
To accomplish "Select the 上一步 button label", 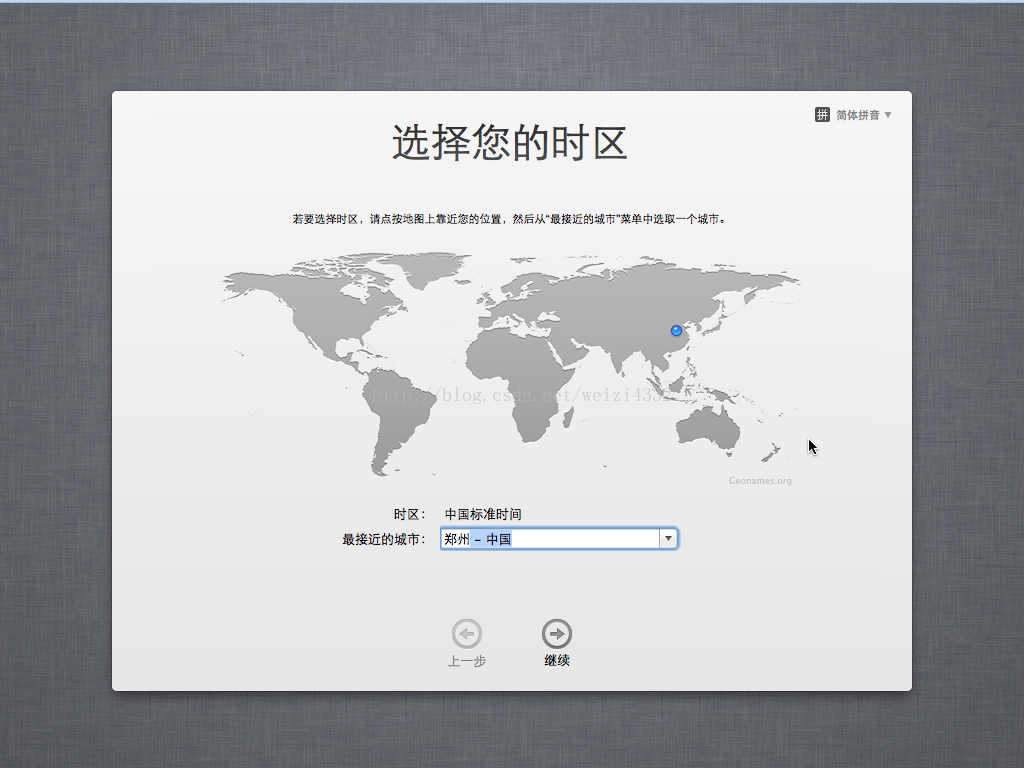I will [466, 661].
